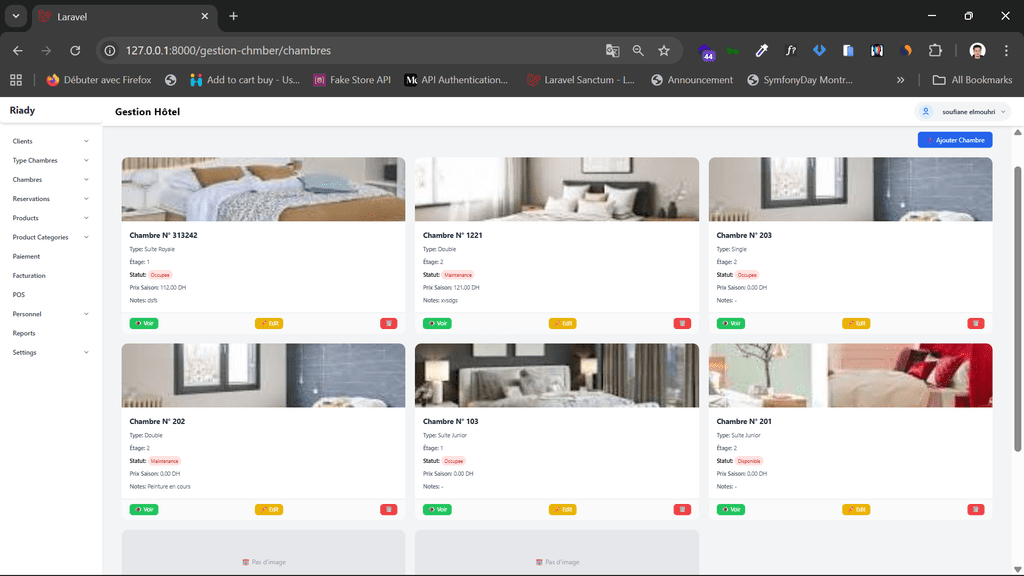Open a new browser tab
This screenshot has height=576, width=1024.
[x=233, y=16]
